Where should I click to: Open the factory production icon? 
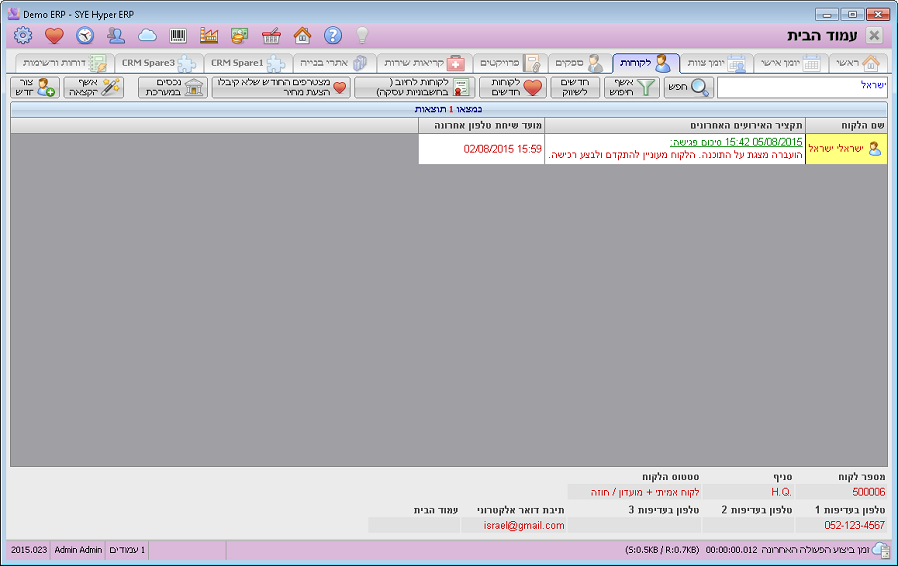pos(209,36)
